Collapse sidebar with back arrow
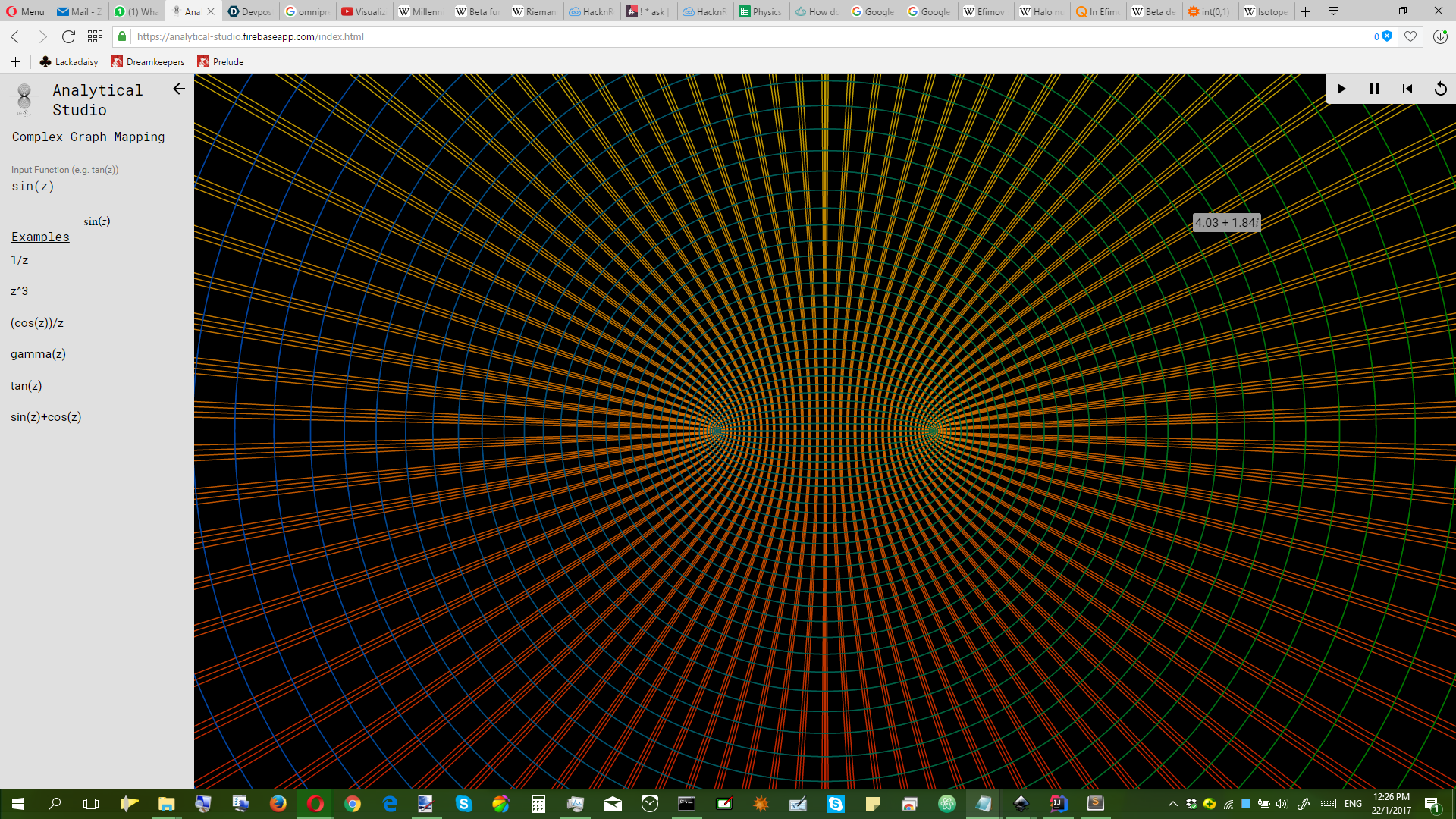 179,89
